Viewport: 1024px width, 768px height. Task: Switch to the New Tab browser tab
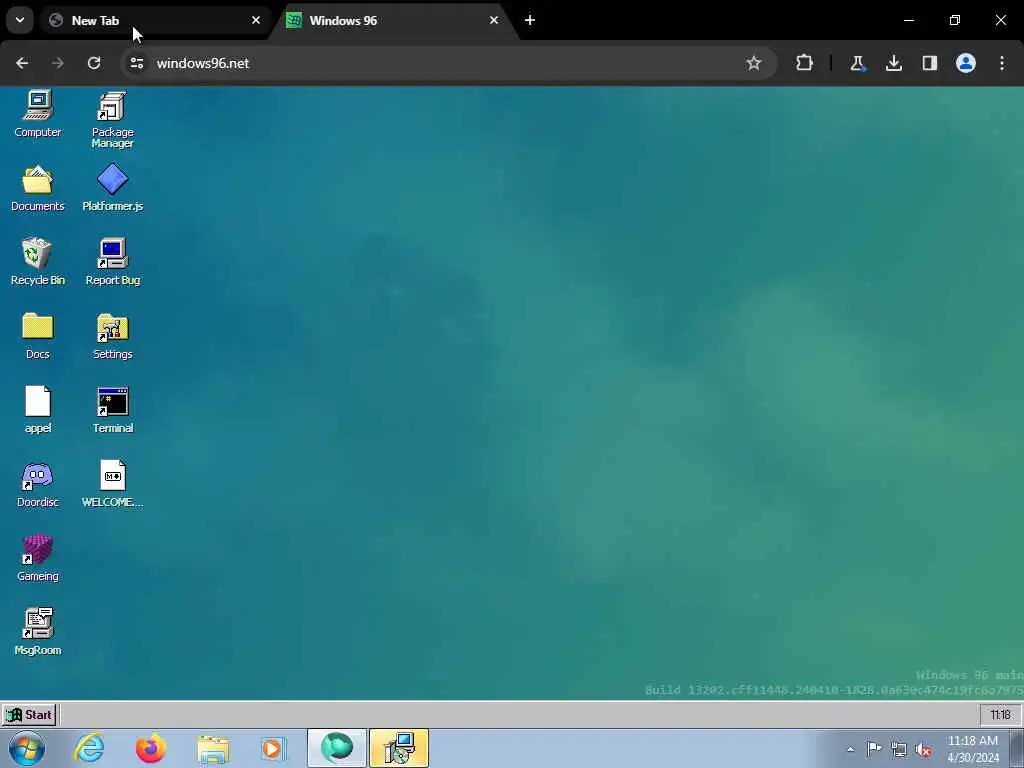157,21
